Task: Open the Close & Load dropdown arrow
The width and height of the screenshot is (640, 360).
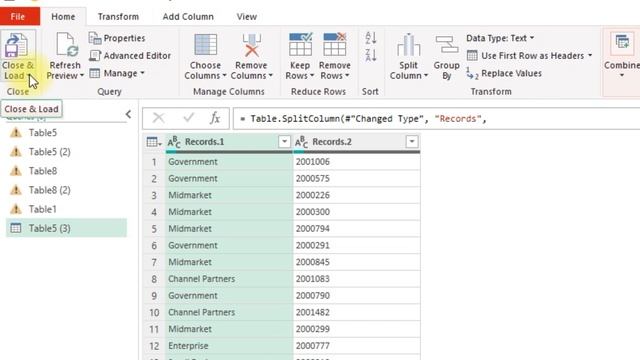Action: (29, 76)
